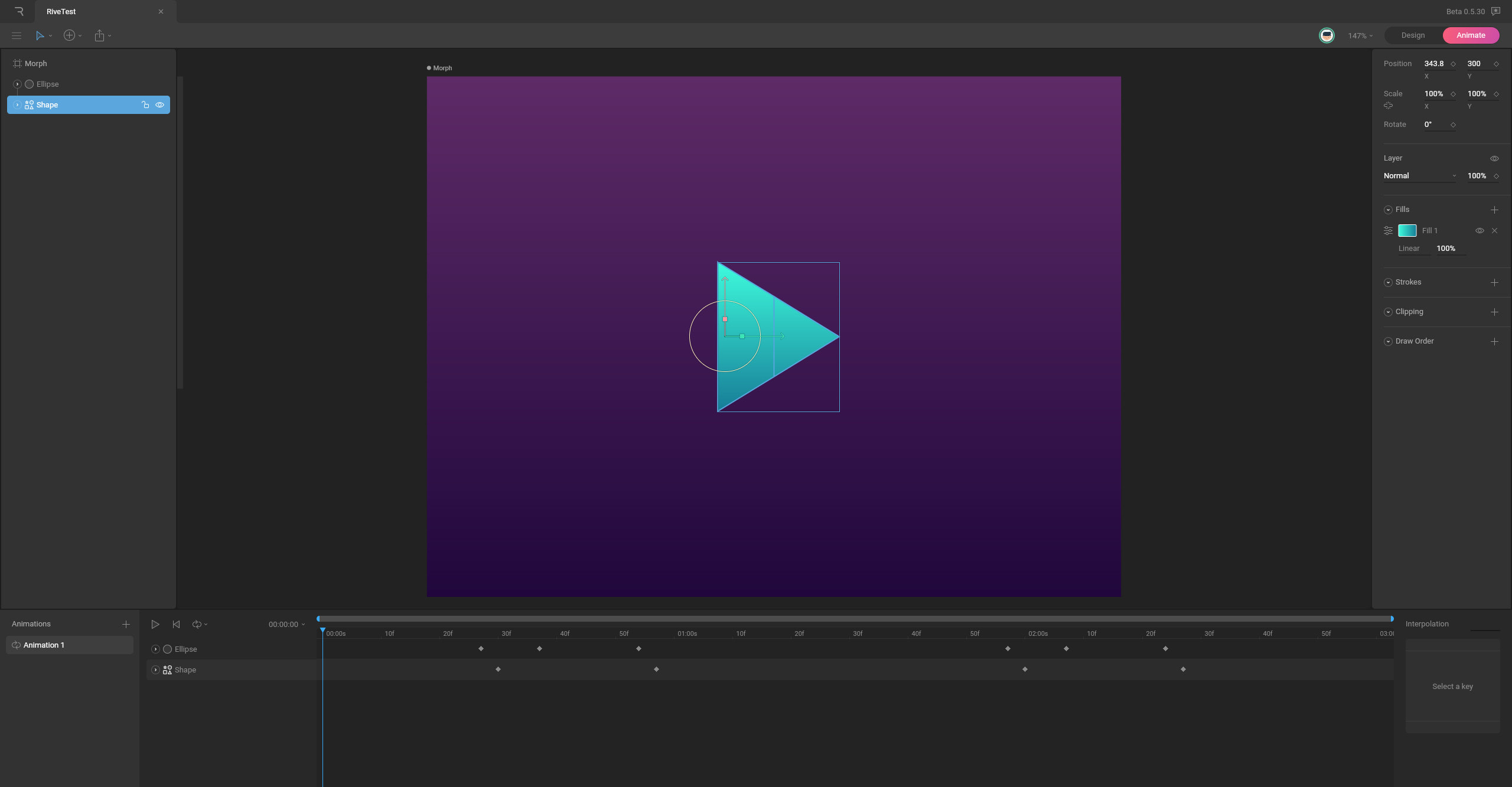Toggle visibility of Fill 1
1512x787 pixels.
click(1479, 230)
